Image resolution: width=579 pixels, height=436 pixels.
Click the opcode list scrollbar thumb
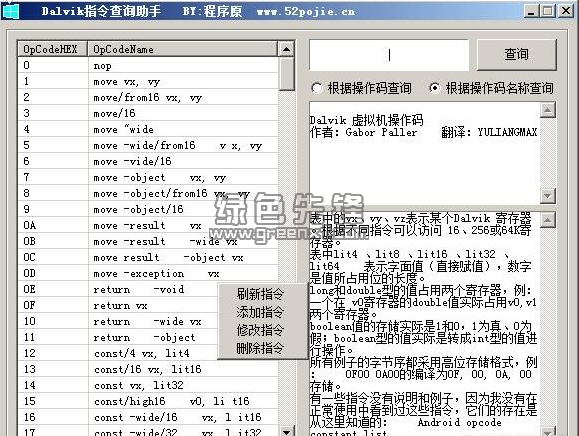287,74
